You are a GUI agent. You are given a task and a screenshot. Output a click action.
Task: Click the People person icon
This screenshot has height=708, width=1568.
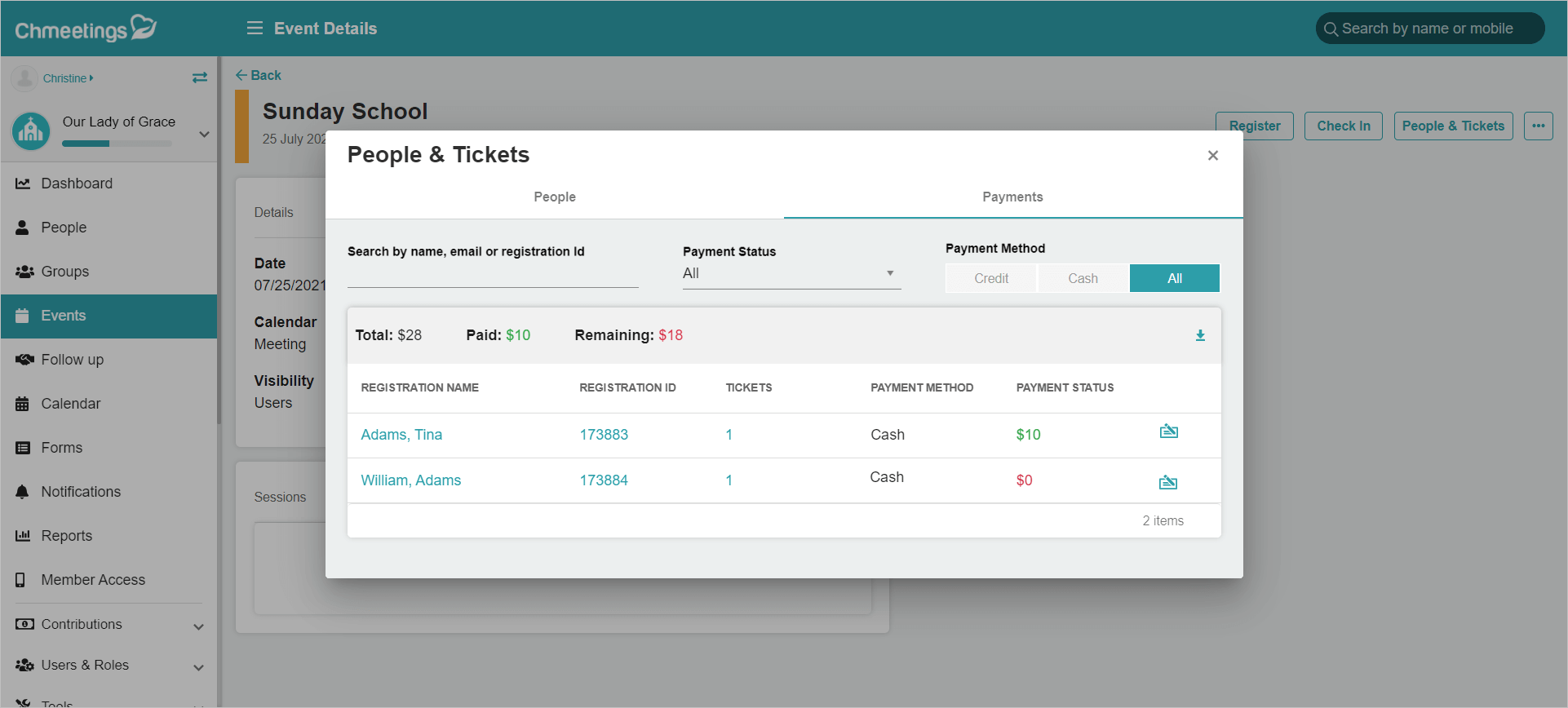click(23, 228)
